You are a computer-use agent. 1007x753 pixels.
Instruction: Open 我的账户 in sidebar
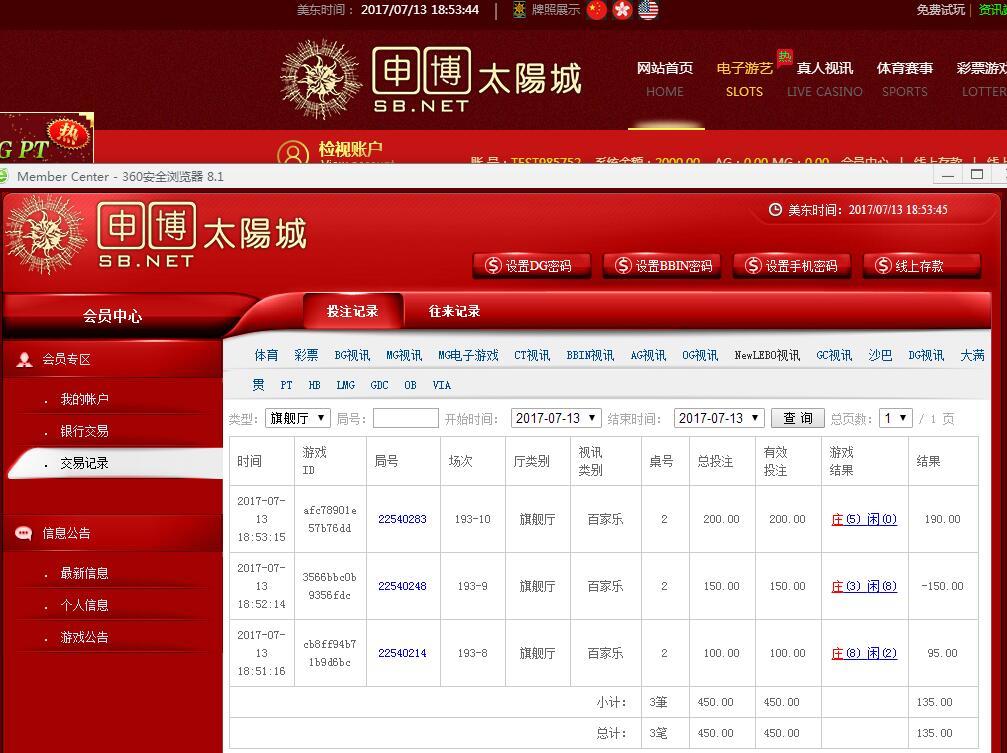coord(84,399)
